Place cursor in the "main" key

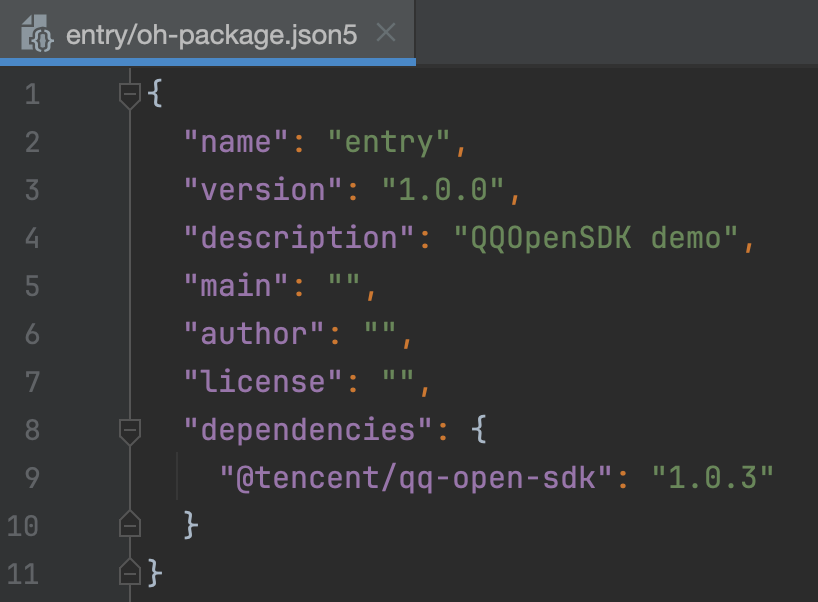pyautogui.click(x=236, y=286)
